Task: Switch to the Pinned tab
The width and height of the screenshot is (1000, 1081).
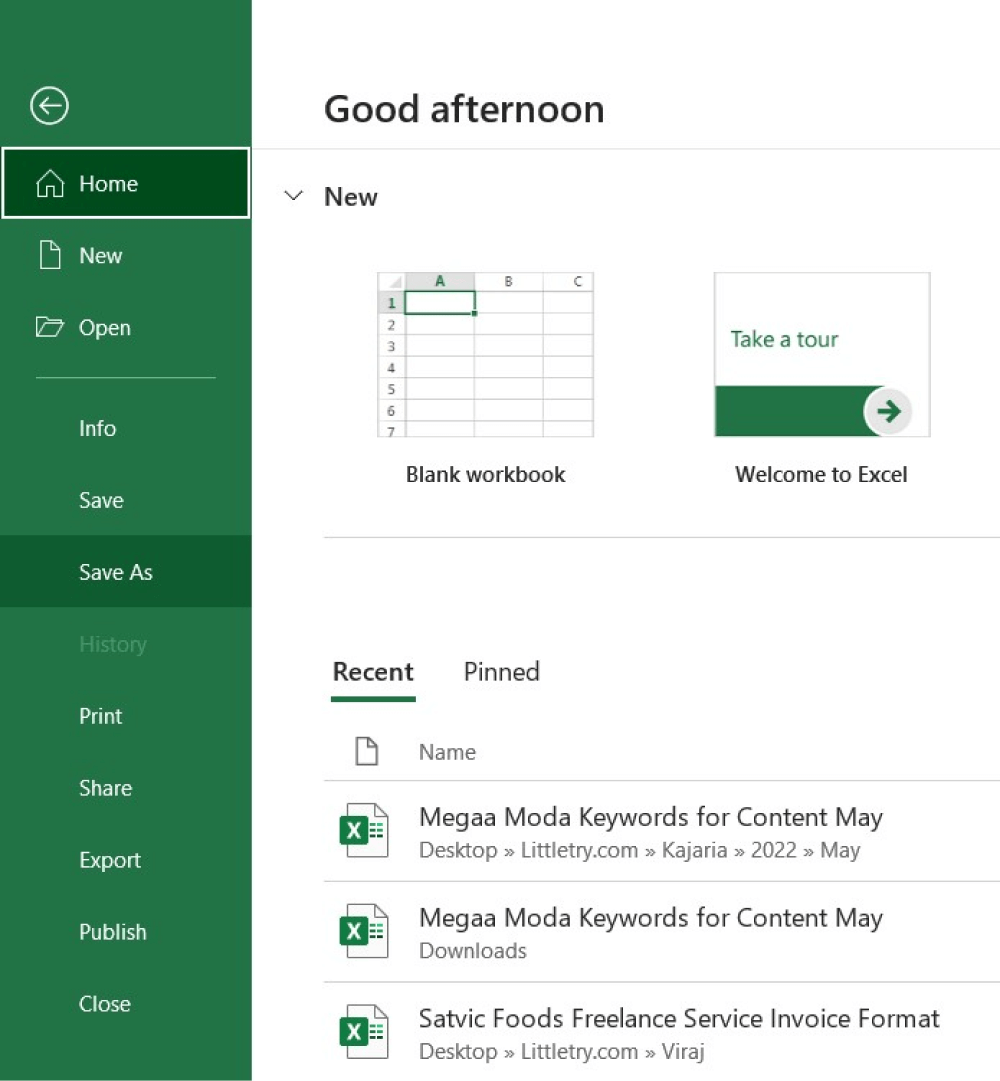Action: coord(502,672)
